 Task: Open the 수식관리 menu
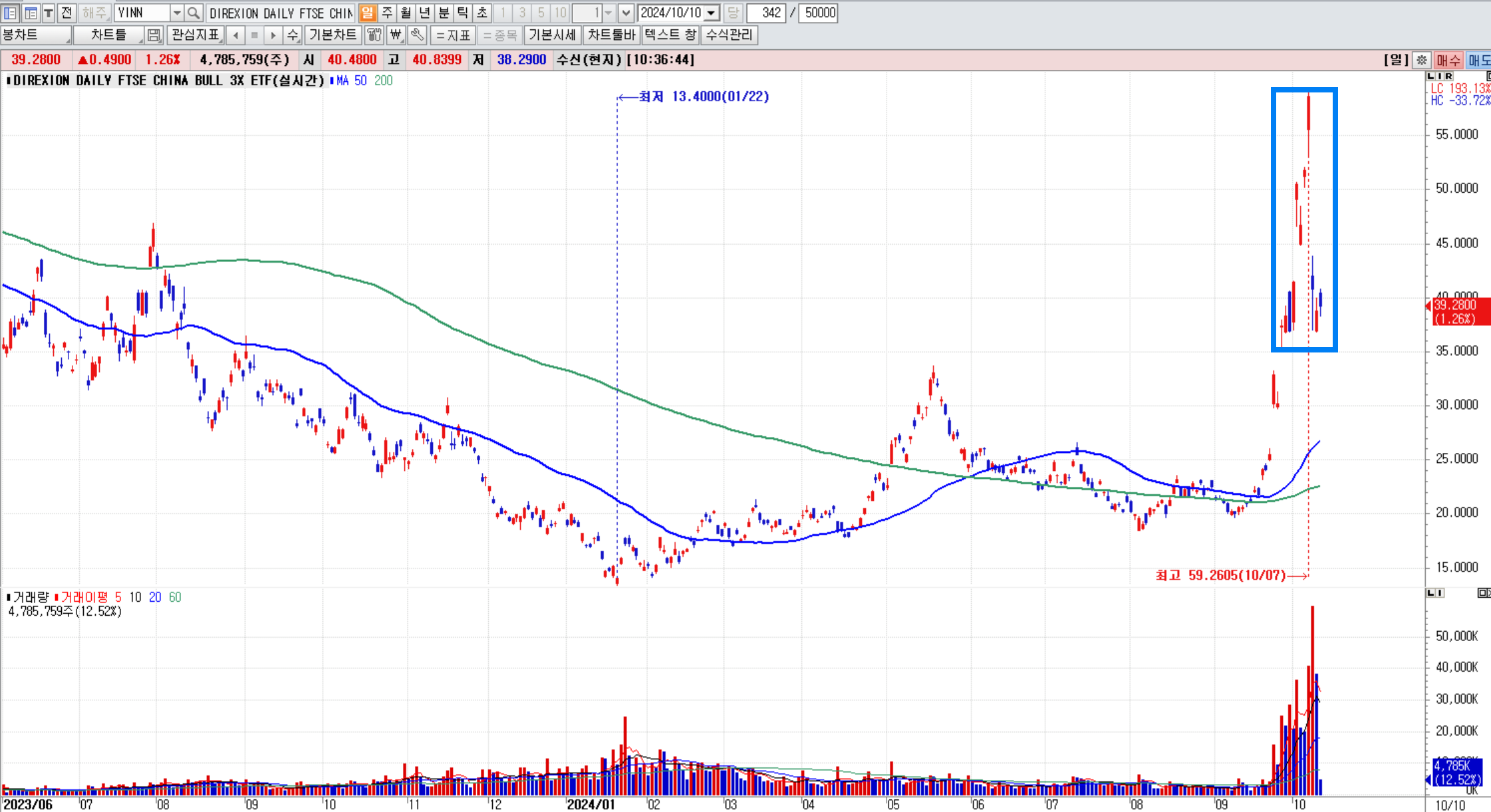point(729,35)
